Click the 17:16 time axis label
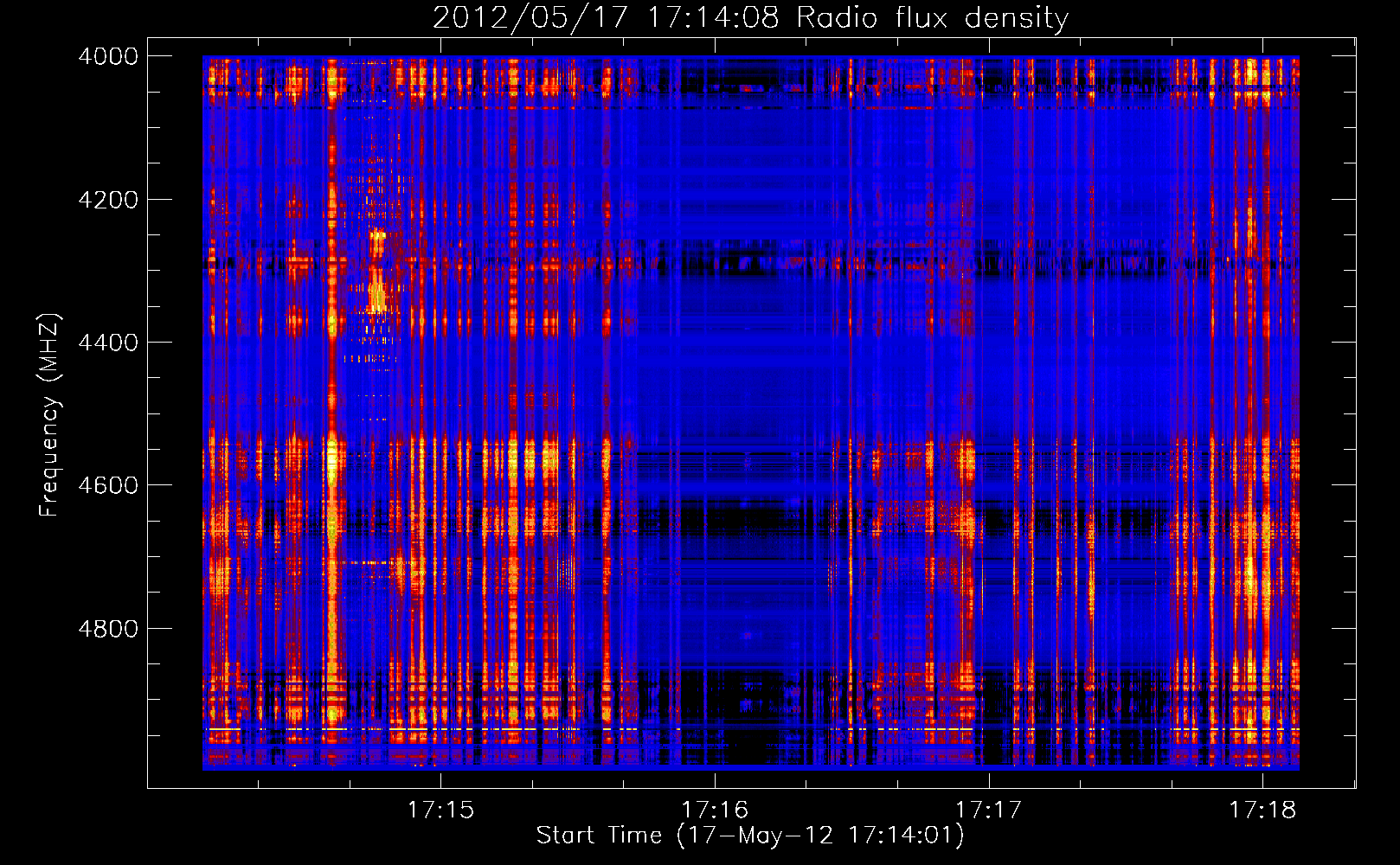Screen dimensions: 1400x865 [x=715, y=810]
